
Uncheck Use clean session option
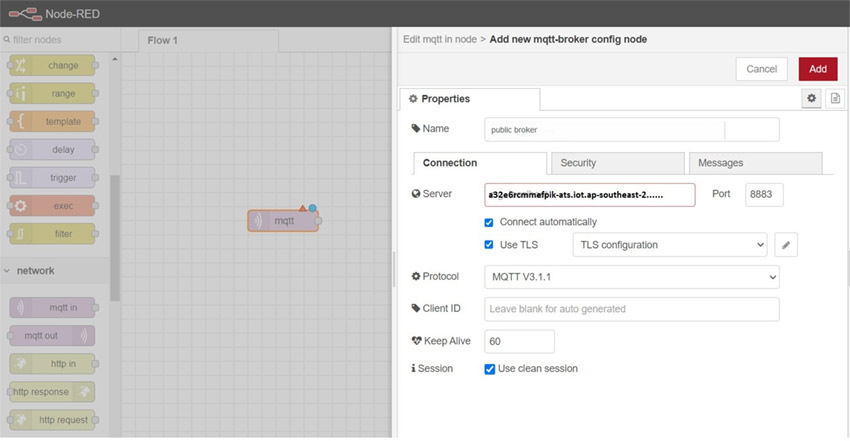489,369
